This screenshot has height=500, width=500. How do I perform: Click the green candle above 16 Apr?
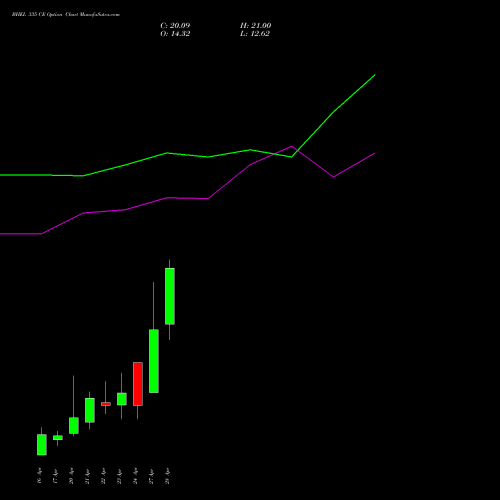pyautogui.click(x=42, y=444)
